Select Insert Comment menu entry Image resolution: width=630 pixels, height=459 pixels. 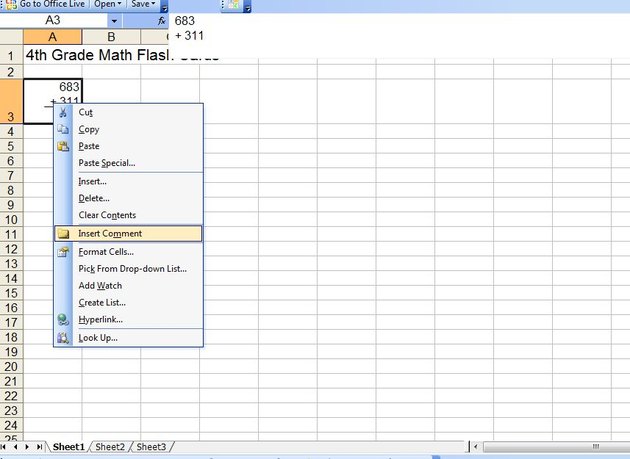[x=128, y=234]
